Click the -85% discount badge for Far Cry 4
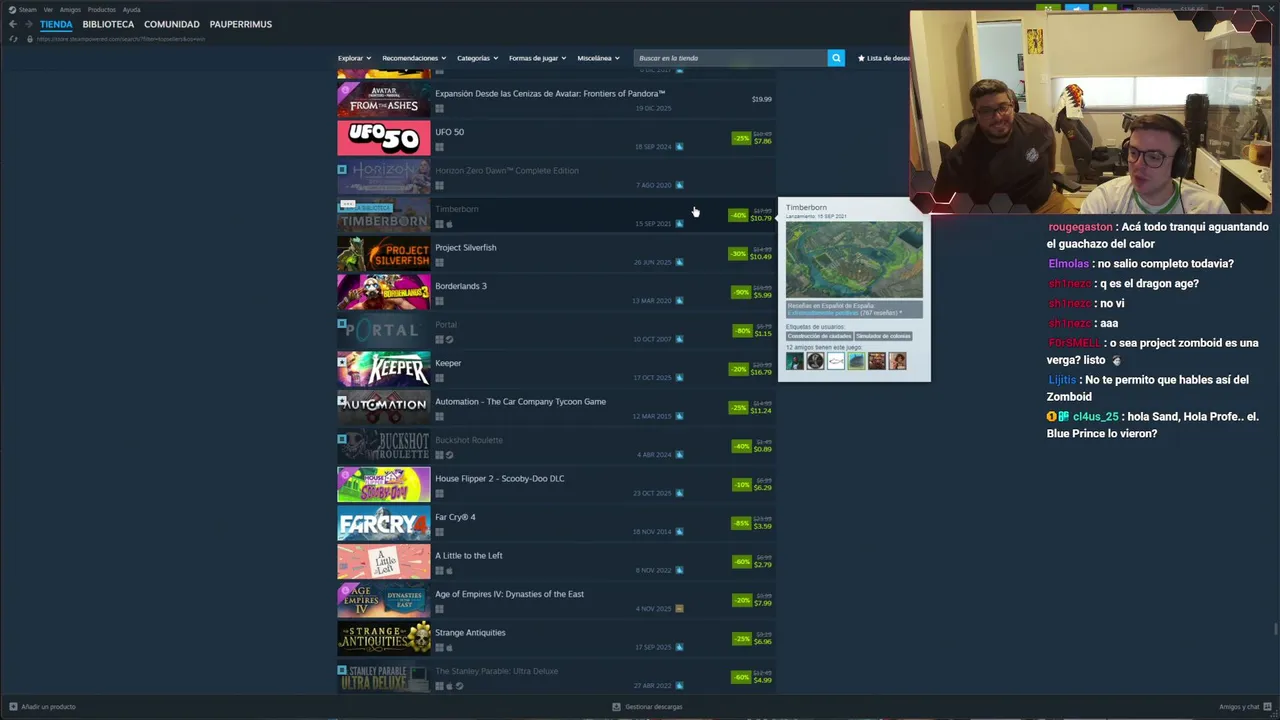 click(x=741, y=523)
